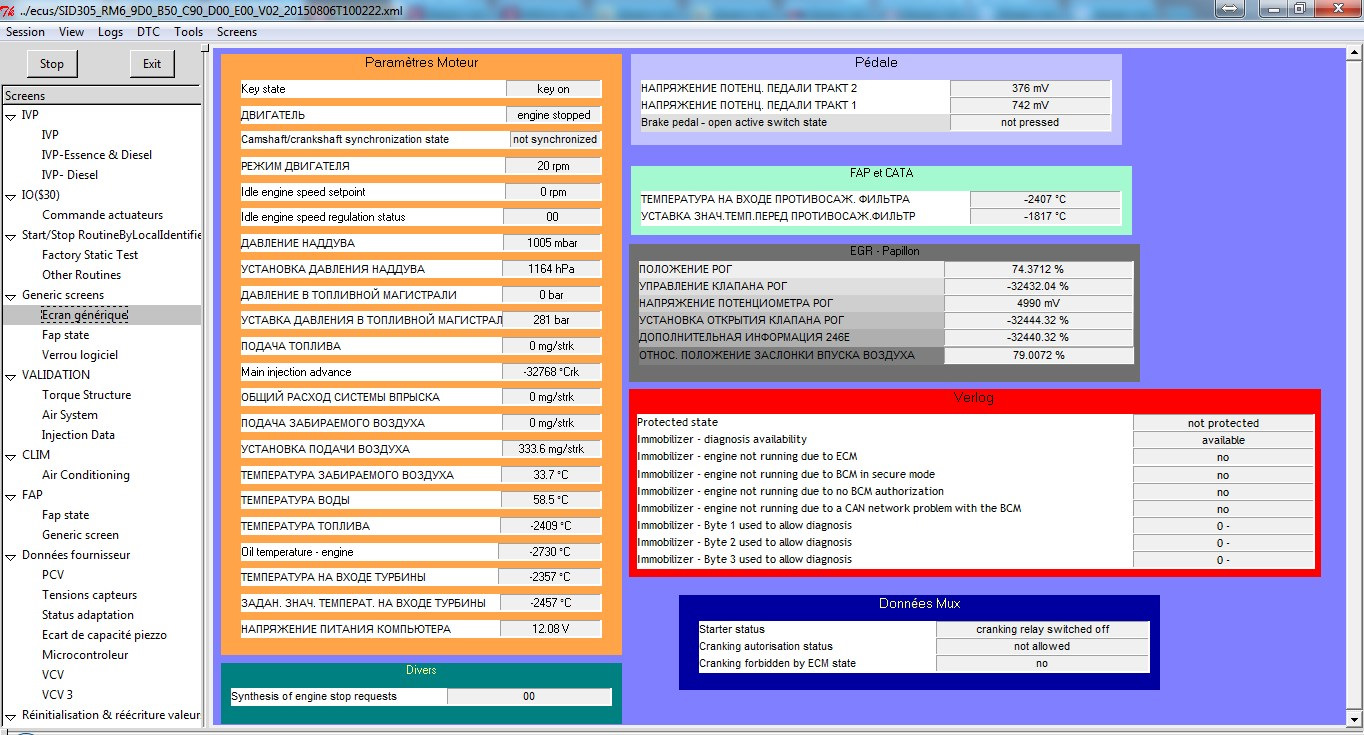Collapse the IO($30) tree node arrow
This screenshot has width=1364, height=735.
[x=10, y=195]
